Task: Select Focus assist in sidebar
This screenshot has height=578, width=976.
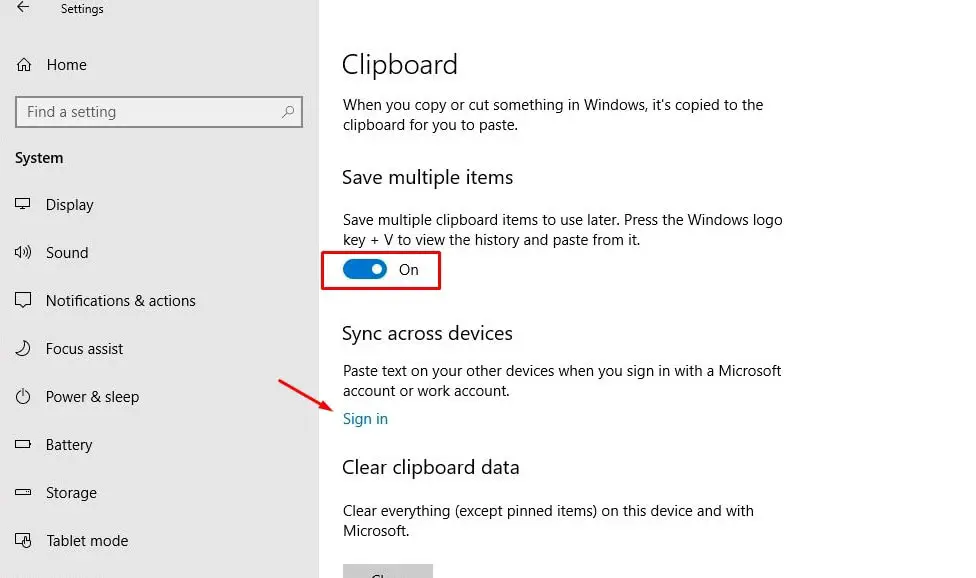Action: (85, 349)
